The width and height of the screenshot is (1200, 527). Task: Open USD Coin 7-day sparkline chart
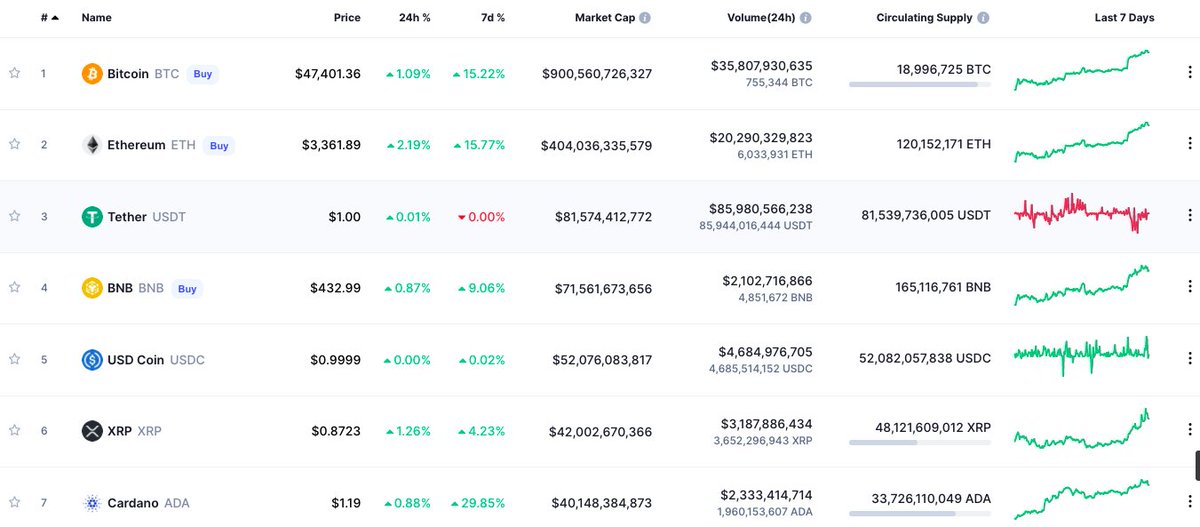1082,356
